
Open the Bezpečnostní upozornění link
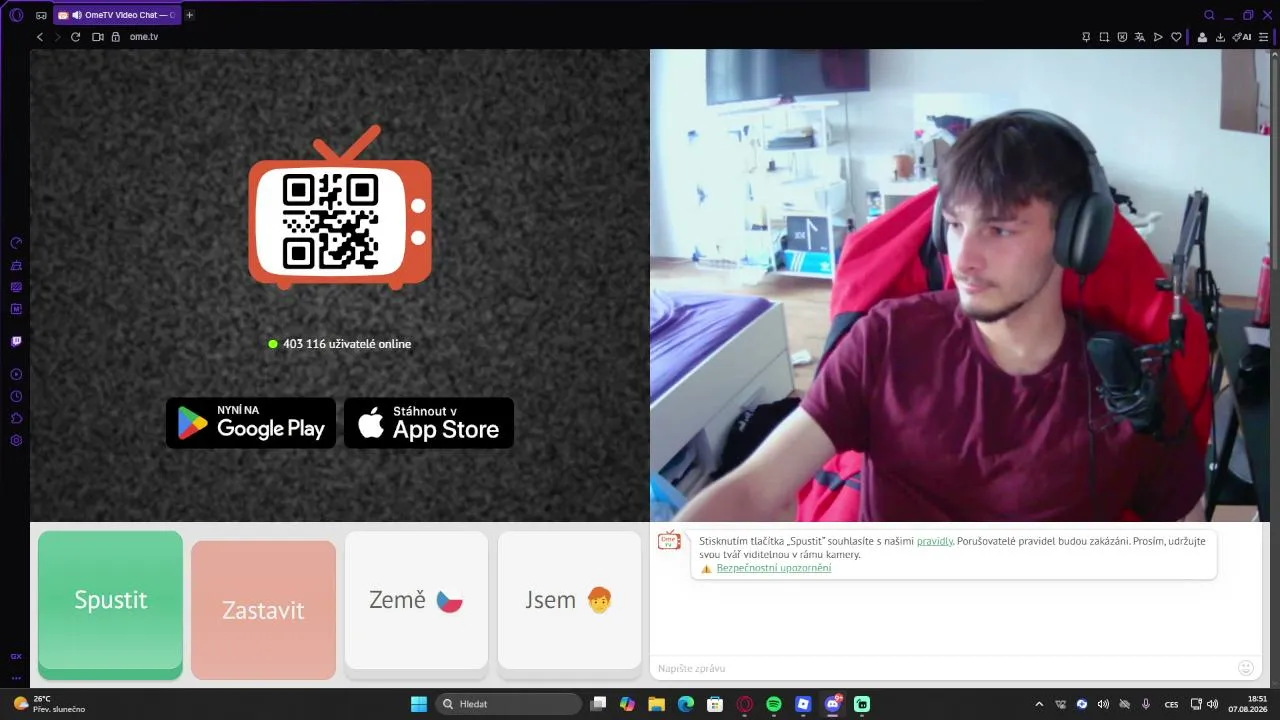click(x=774, y=568)
